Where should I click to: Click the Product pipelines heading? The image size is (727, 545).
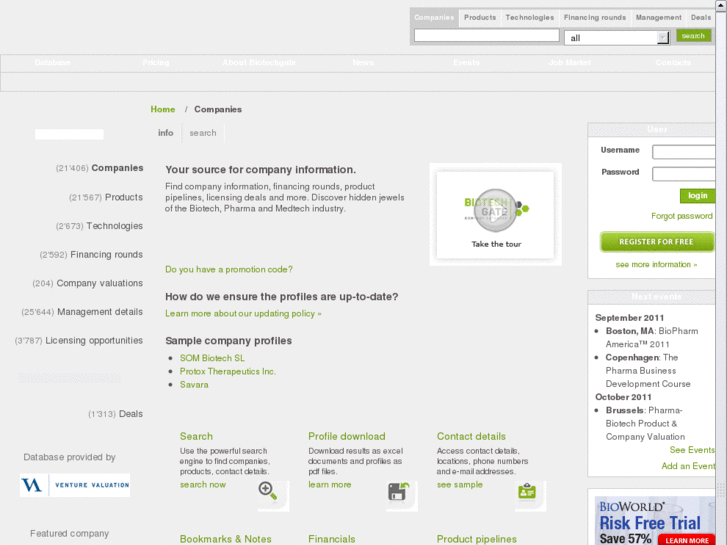click(x=477, y=539)
